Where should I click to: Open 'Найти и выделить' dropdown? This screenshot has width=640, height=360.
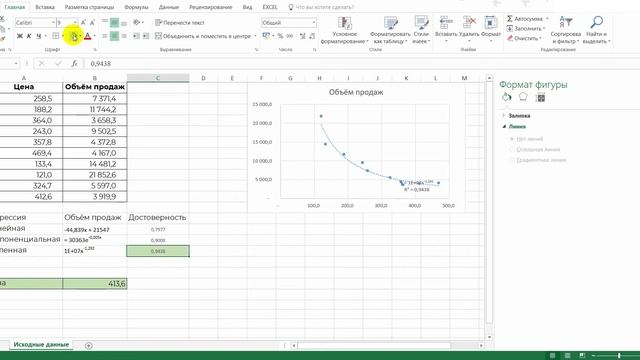click(596, 31)
